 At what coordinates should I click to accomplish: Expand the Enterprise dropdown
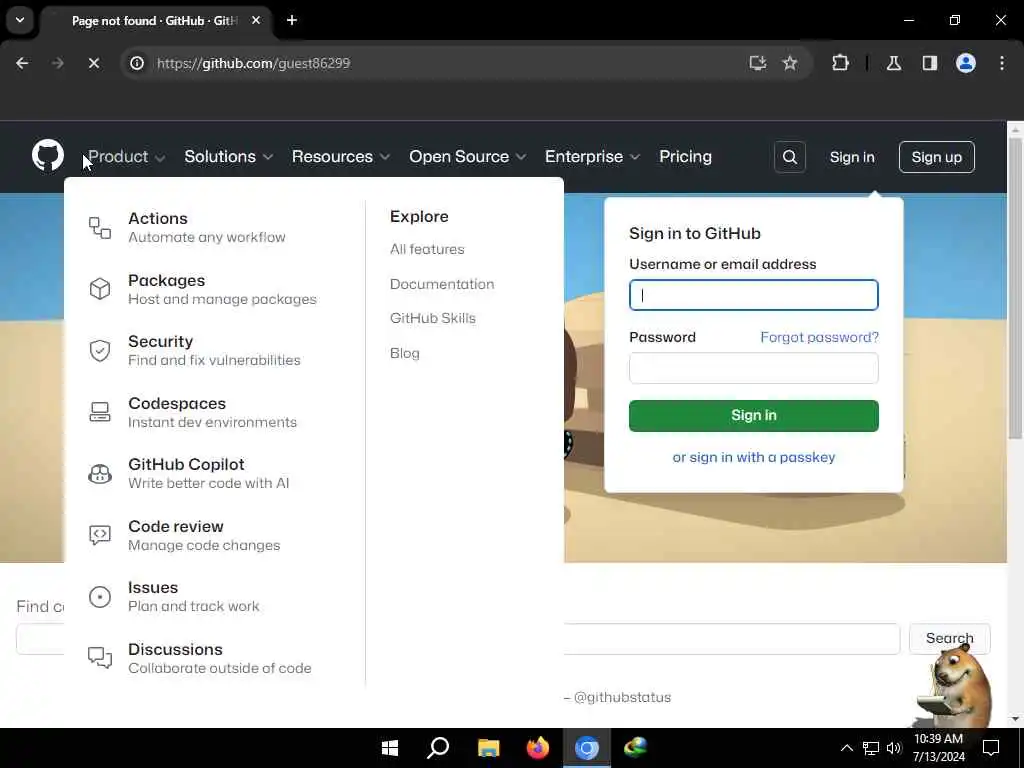pos(592,157)
